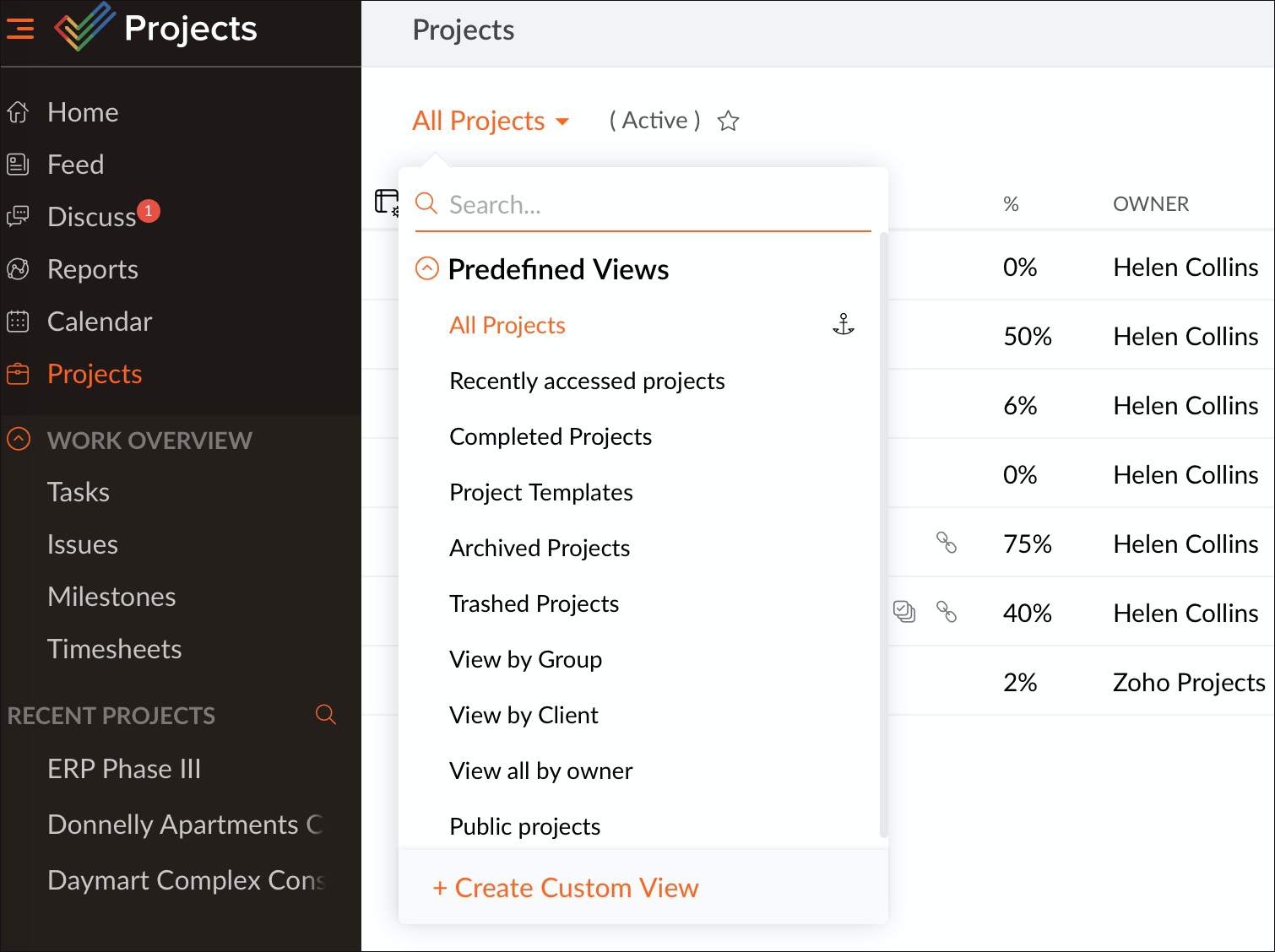This screenshot has height=952, width=1275.
Task: Open the All Projects view dropdown
Action: 490,122
